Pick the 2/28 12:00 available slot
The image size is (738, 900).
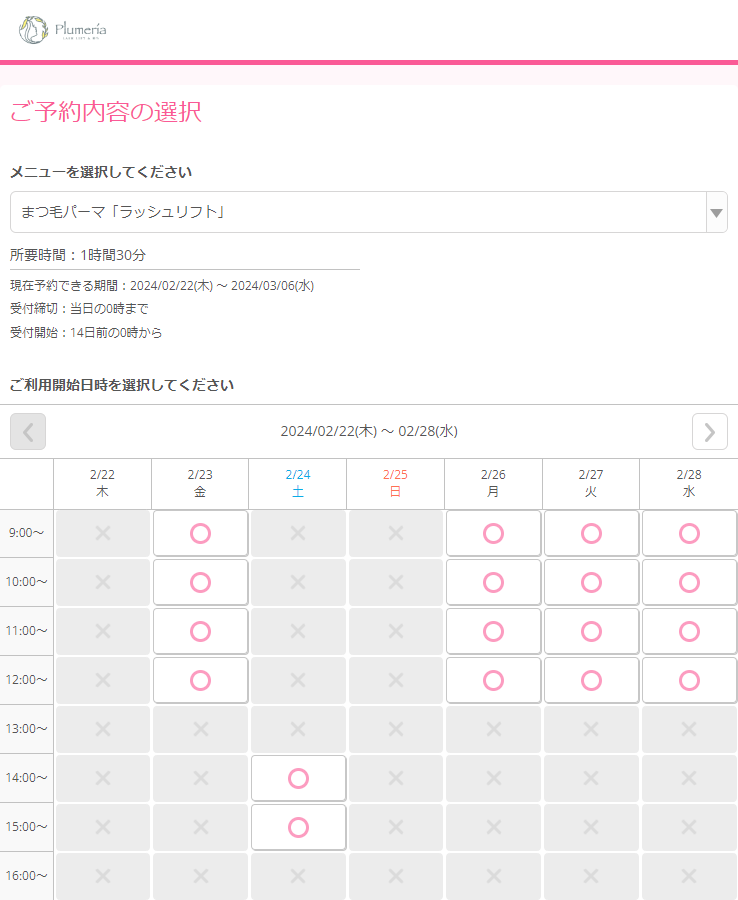tap(689, 680)
